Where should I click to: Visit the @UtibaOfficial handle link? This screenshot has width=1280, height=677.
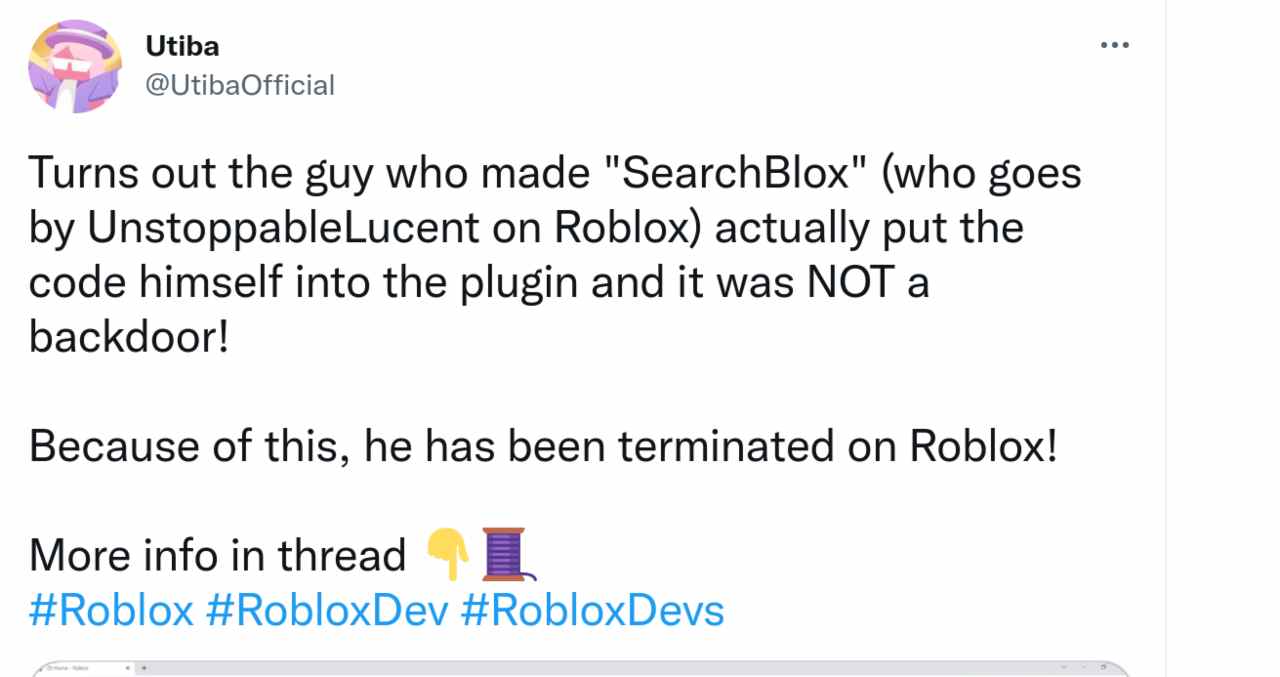point(240,85)
